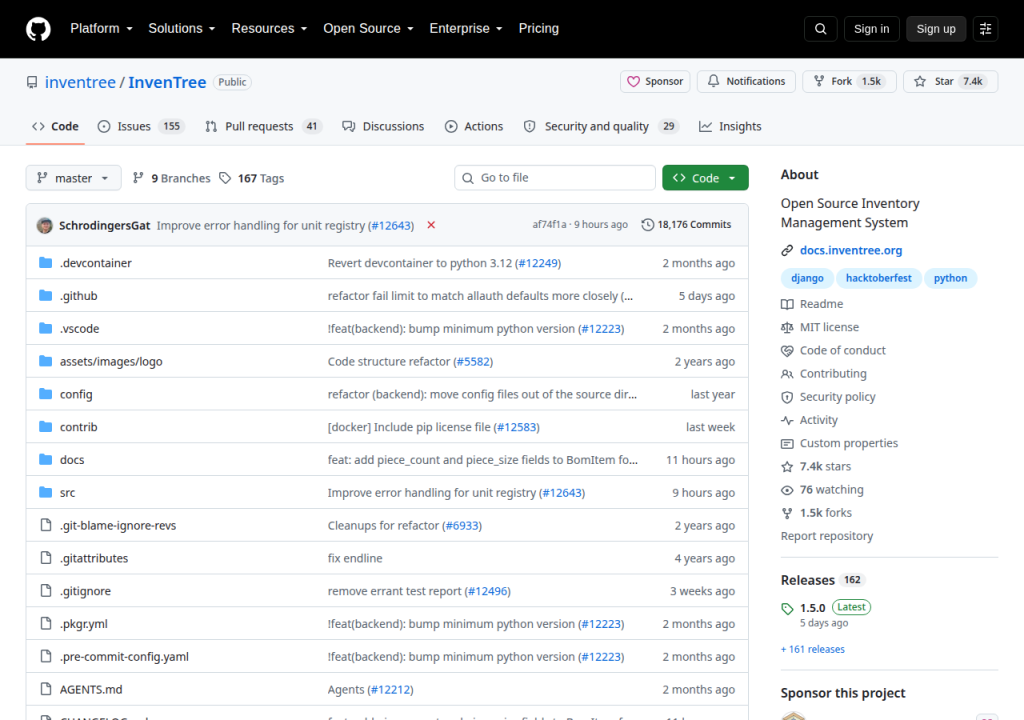1024x720 pixels.
Task: Open the Releases heading link
Action: click(808, 580)
